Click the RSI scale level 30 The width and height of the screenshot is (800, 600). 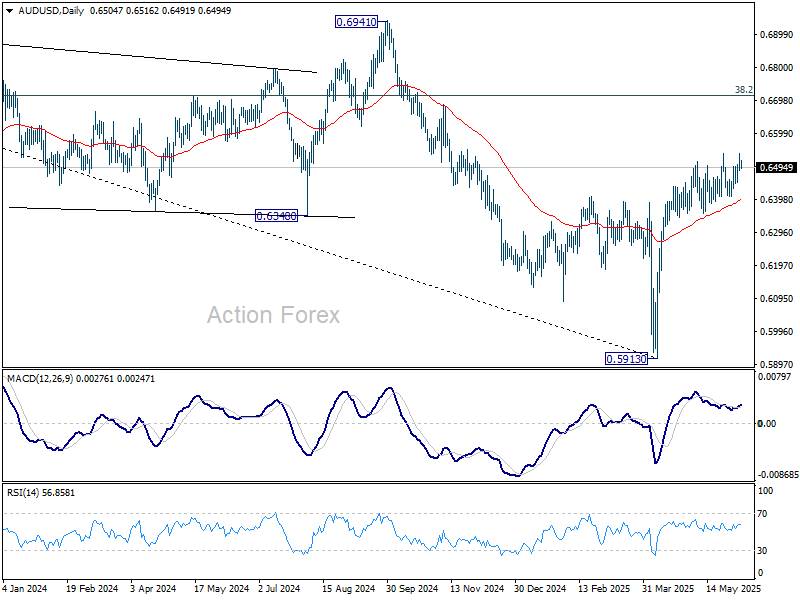pyautogui.click(x=762, y=551)
